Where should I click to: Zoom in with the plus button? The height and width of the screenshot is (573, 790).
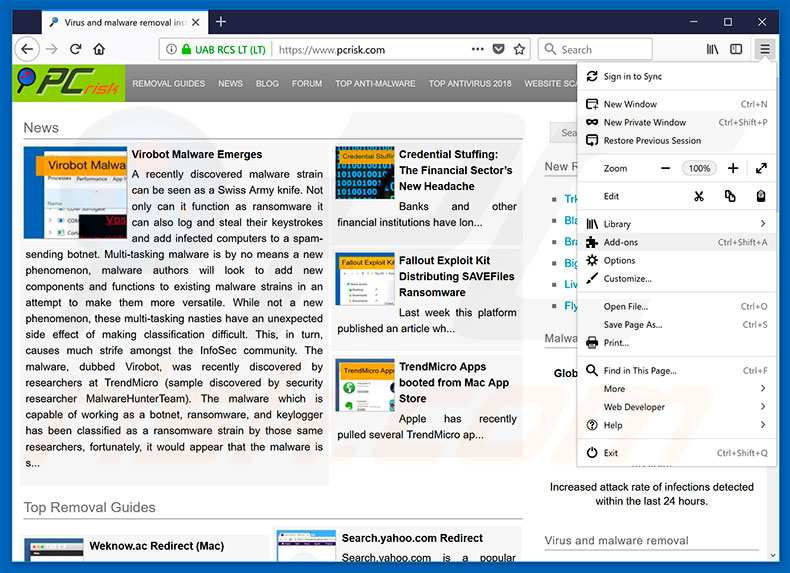[733, 168]
